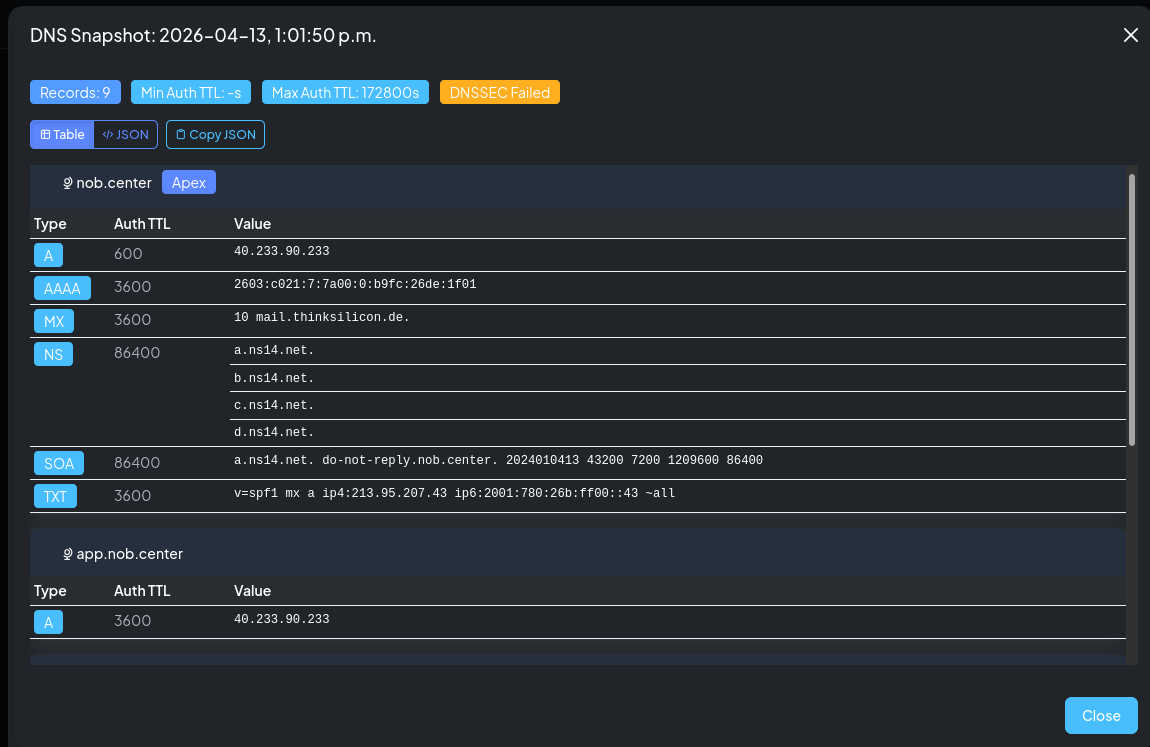The width and height of the screenshot is (1150, 747).
Task: Select the NS value b.ns14.net.
Action: [274, 378]
